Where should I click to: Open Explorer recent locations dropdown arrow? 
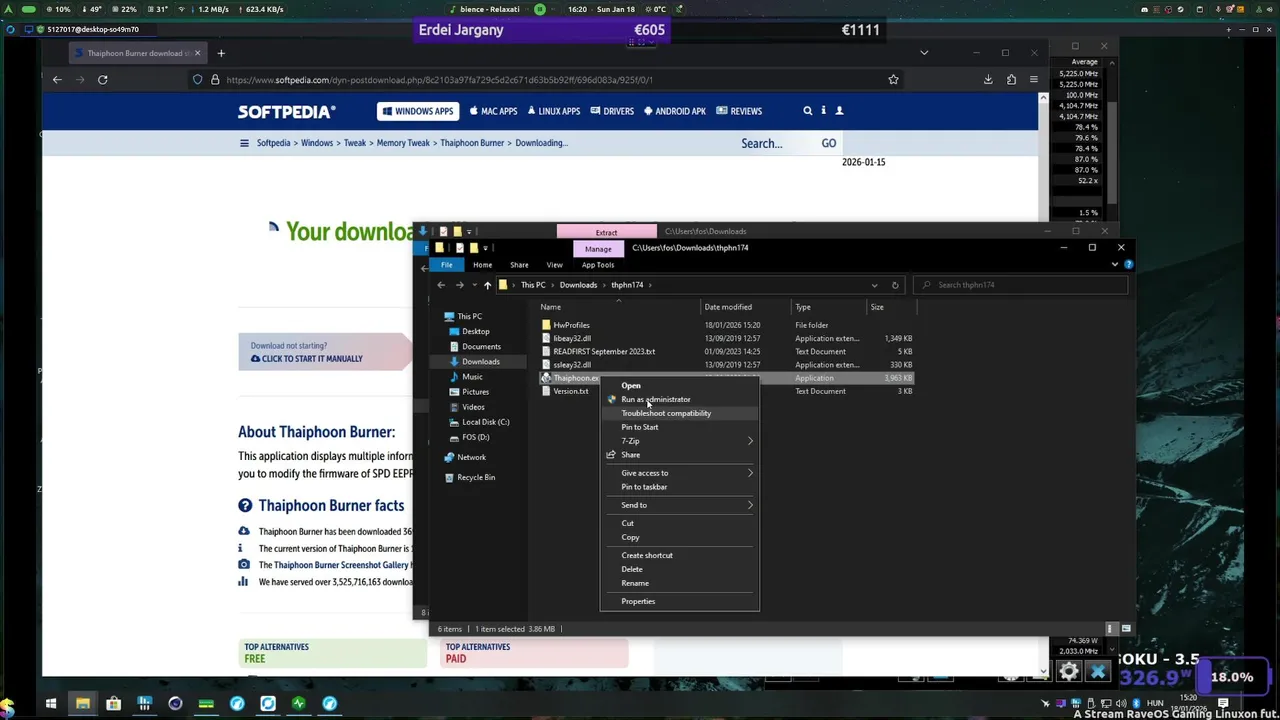click(x=474, y=285)
